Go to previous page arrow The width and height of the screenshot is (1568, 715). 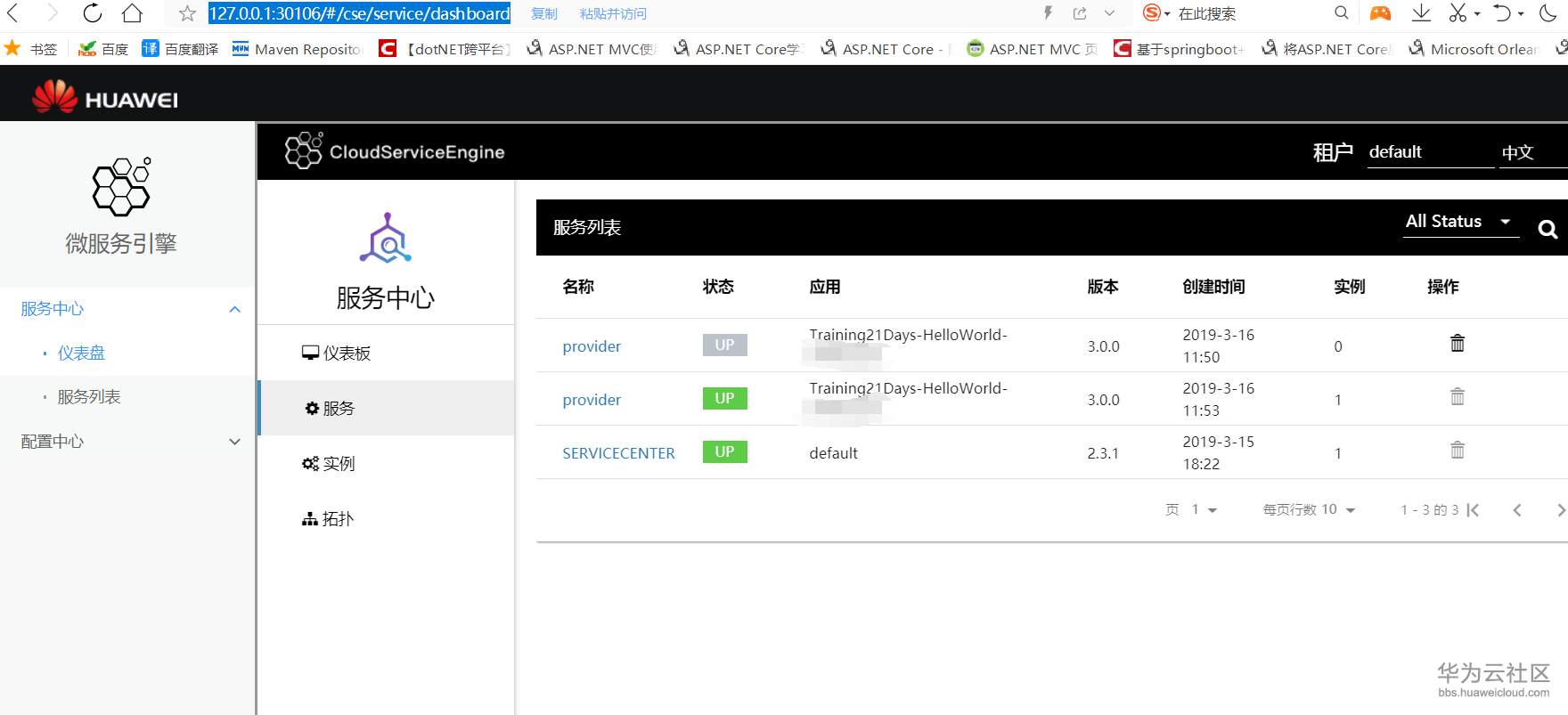coord(1517,510)
